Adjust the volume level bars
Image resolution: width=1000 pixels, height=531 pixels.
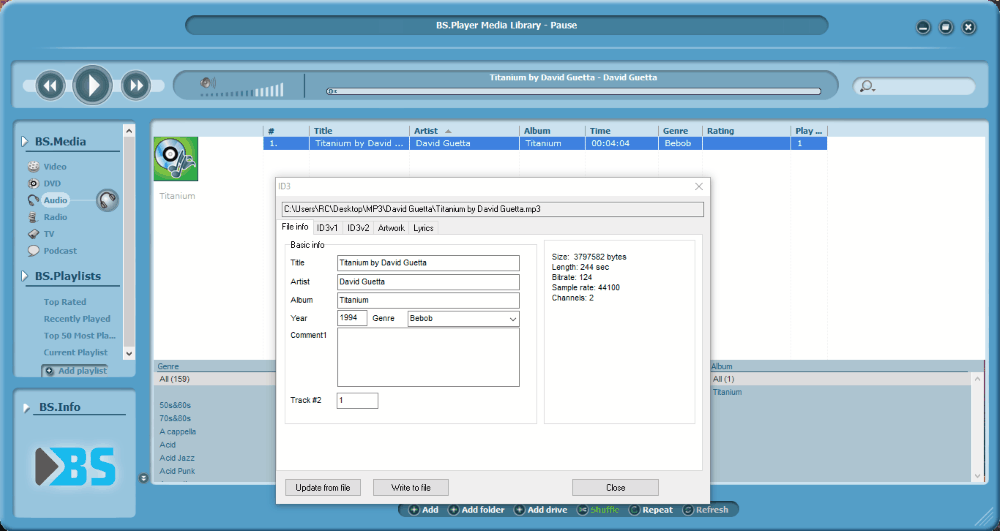coord(242,91)
